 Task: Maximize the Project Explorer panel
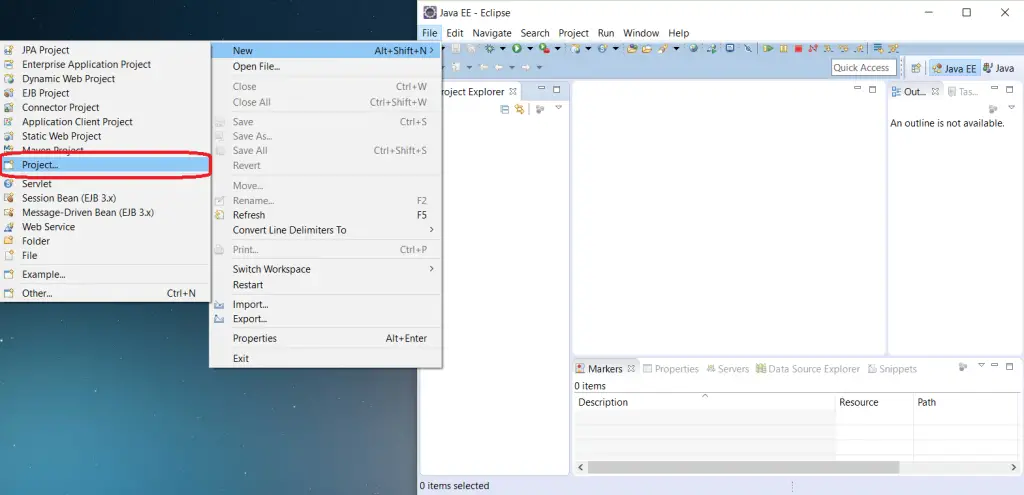[556, 89]
